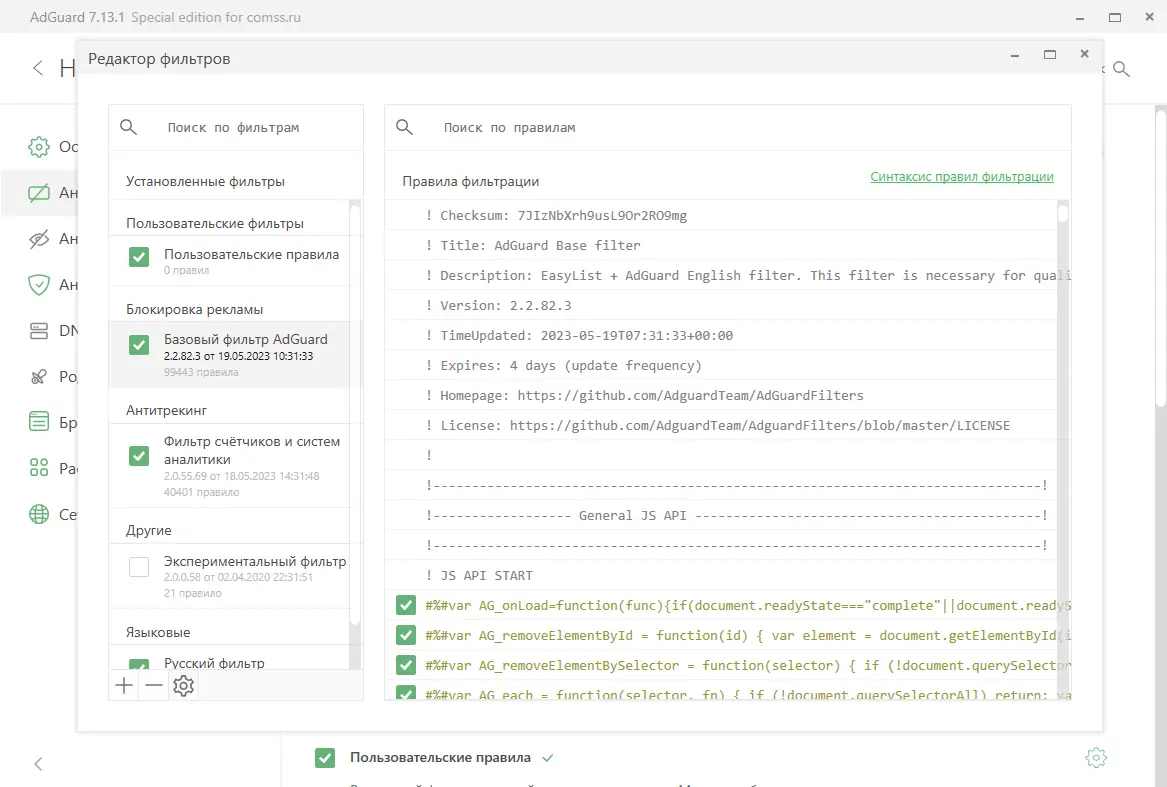Disable the AG_onLoad rule checkbox

(x=406, y=605)
